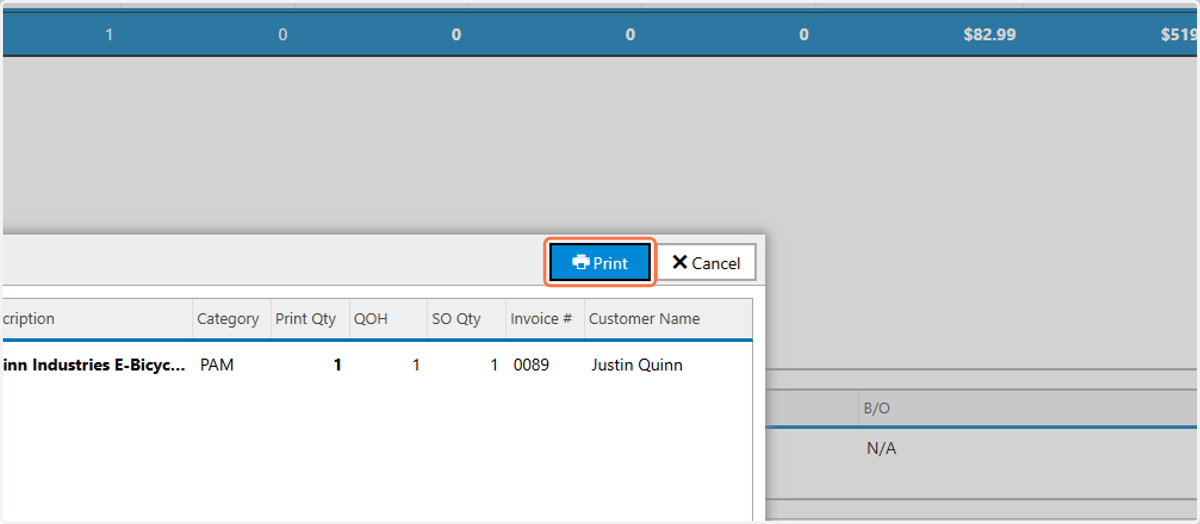
Task: Select the Industries E-Bicycle description cell
Action: [x=93, y=365]
